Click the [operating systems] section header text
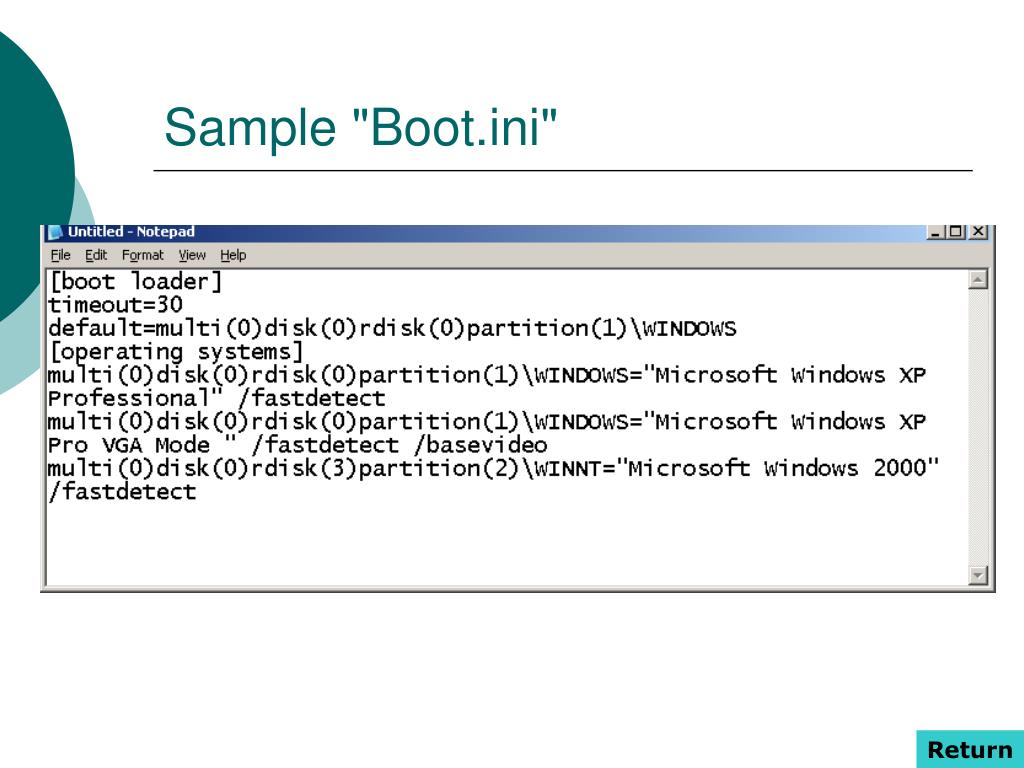Viewport: 1024px width, 768px height. (x=168, y=352)
